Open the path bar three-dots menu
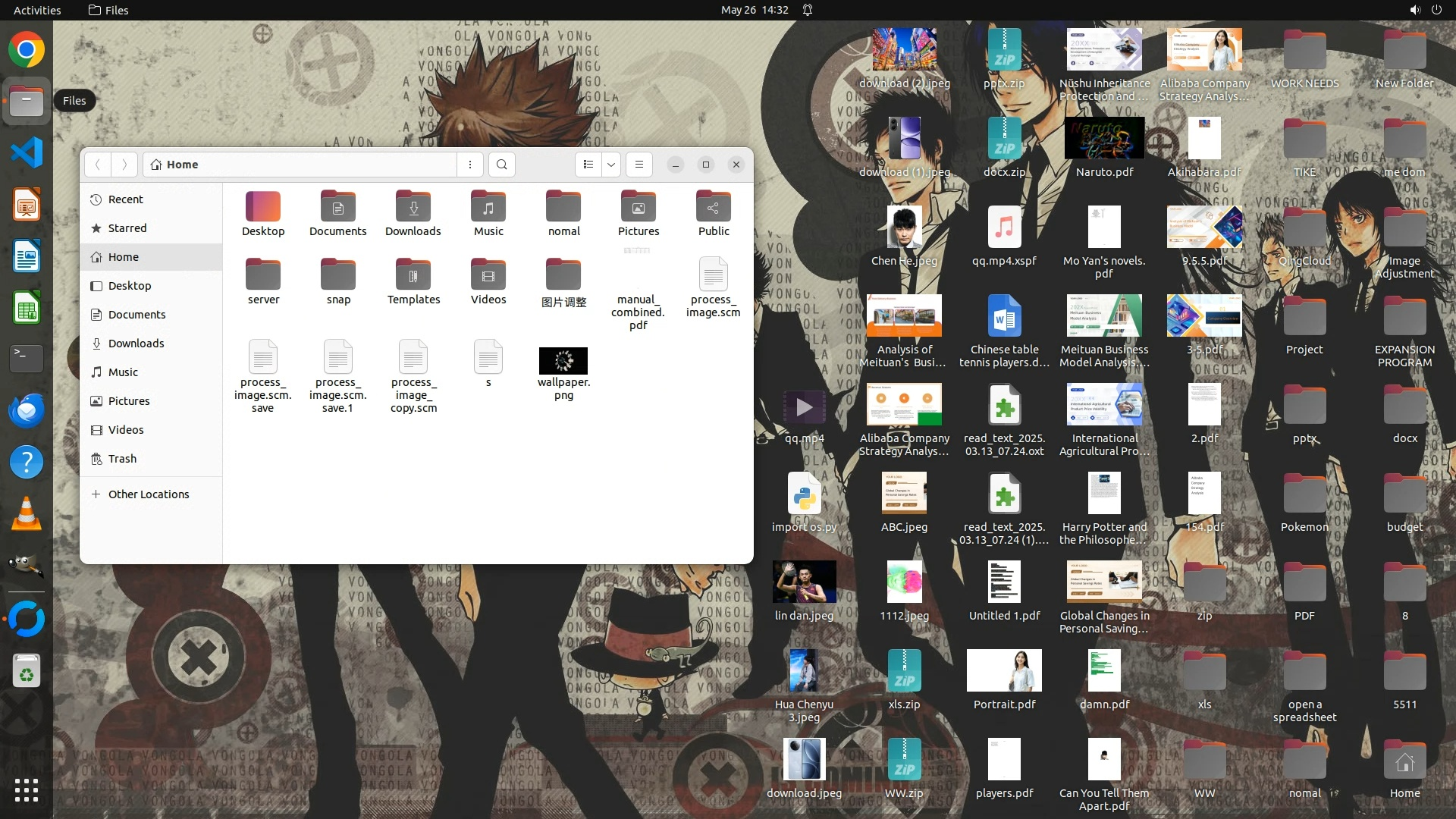This screenshot has width=1456, height=819. [470, 165]
